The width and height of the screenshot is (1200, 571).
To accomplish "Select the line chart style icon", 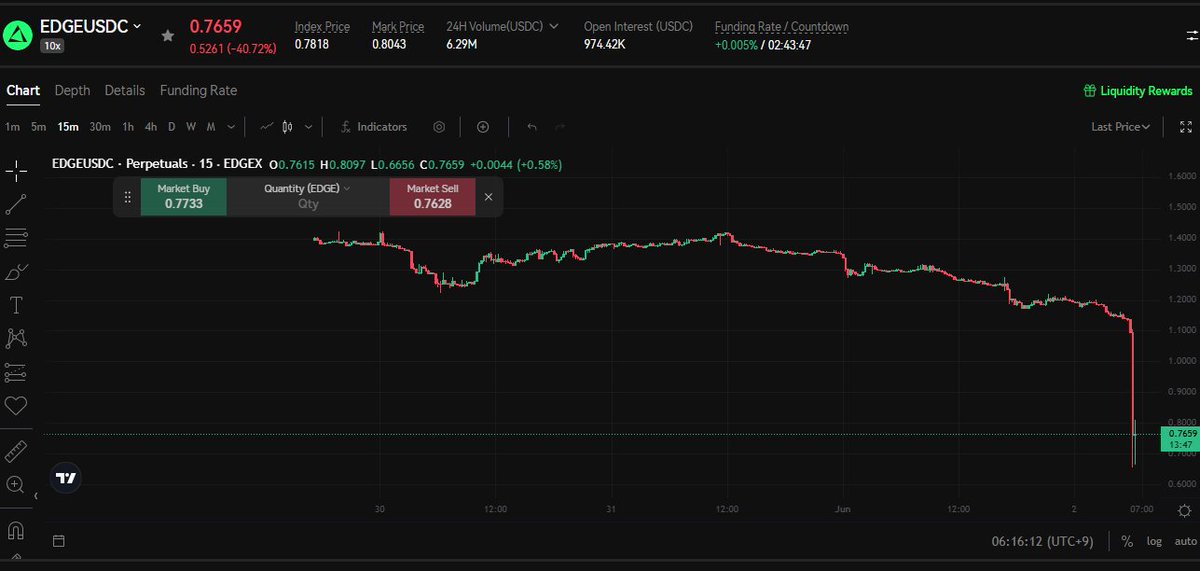I will [x=266, y=127].
